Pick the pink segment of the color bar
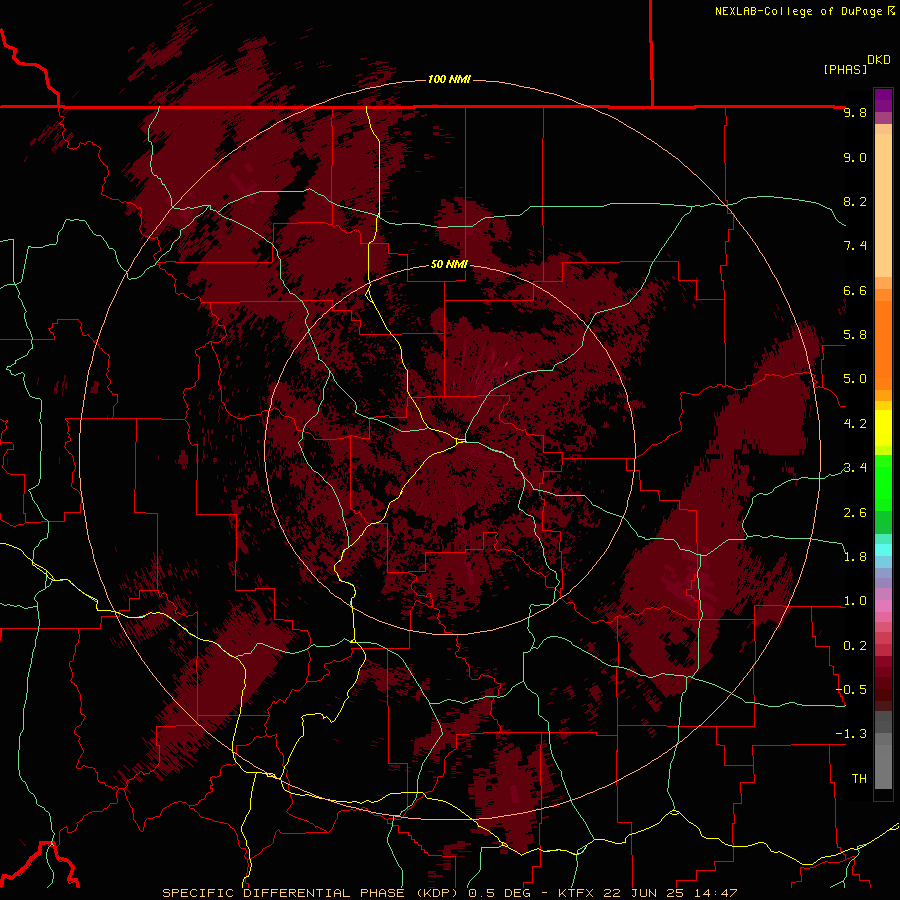This screenshot has height=900, width=900. (883, 606)
